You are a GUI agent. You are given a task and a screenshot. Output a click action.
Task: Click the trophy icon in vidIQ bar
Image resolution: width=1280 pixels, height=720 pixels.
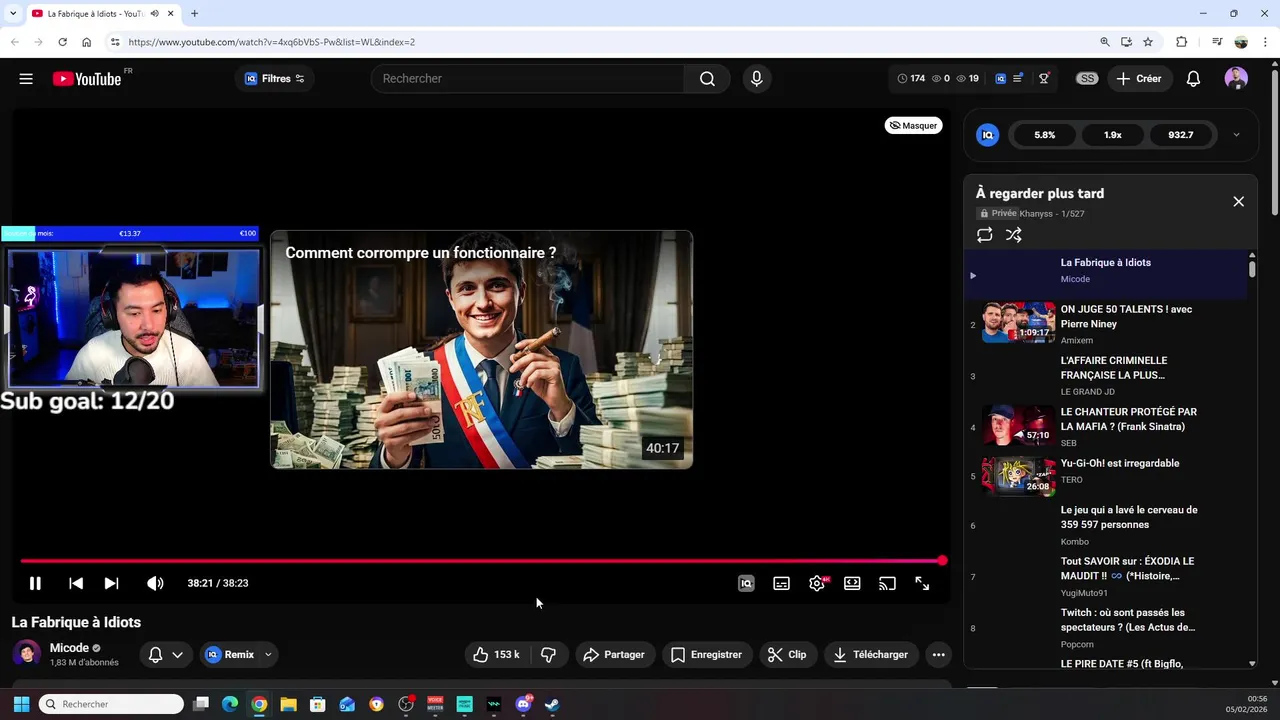1044,79
